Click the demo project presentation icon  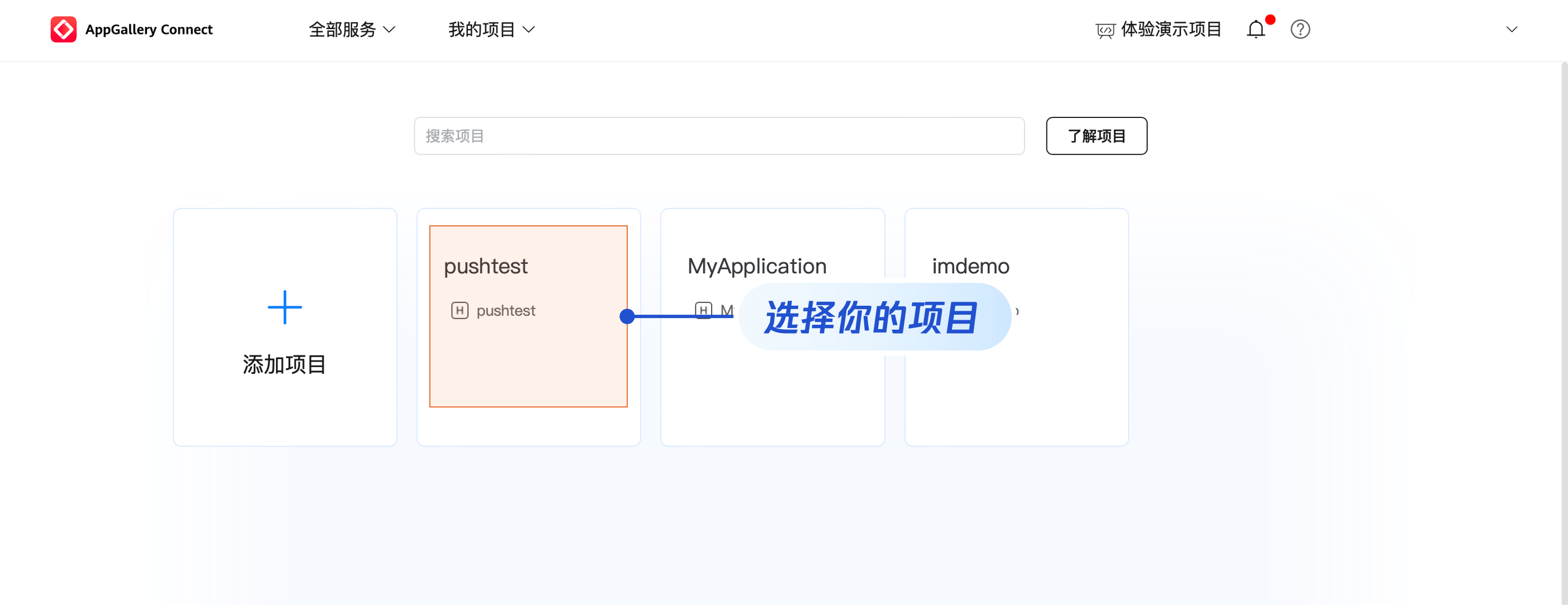(1105, 30)
